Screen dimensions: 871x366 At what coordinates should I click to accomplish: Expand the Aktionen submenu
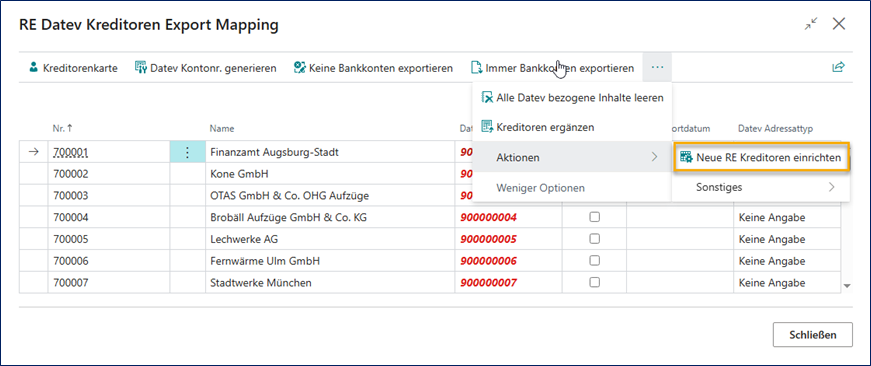[572, 158]
